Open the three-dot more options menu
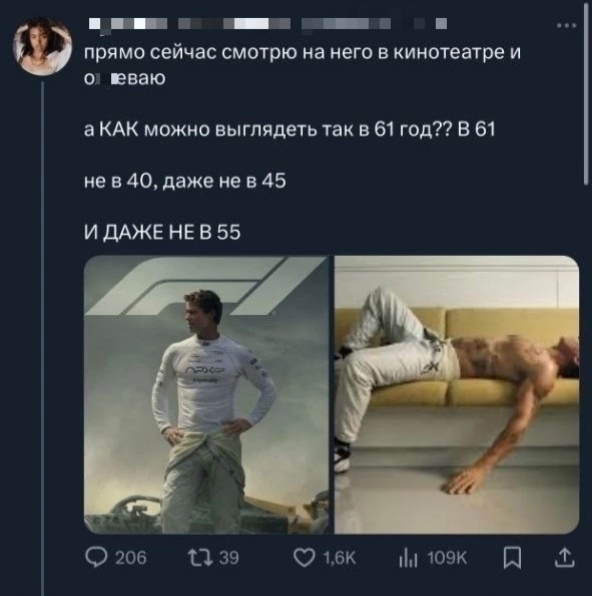The height and width of the screenshot is (596, 592). click(567, 26)
